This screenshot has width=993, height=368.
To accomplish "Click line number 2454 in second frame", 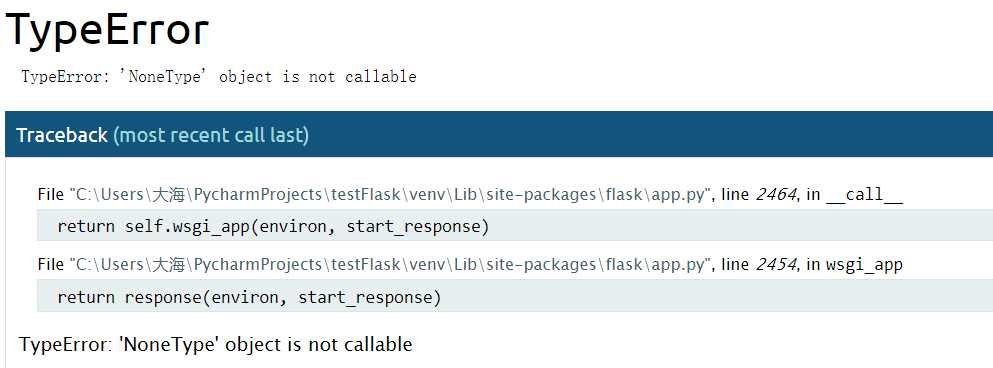I will (x=775, y=265).
